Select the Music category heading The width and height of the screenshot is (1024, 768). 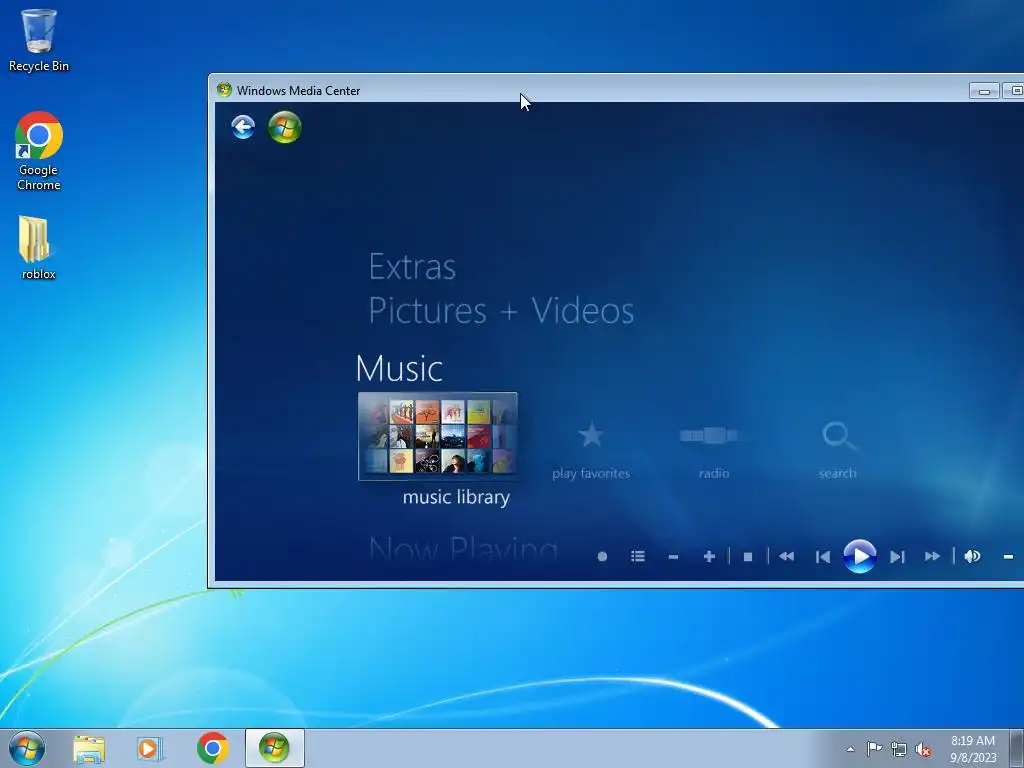click(x=399, y=368)
